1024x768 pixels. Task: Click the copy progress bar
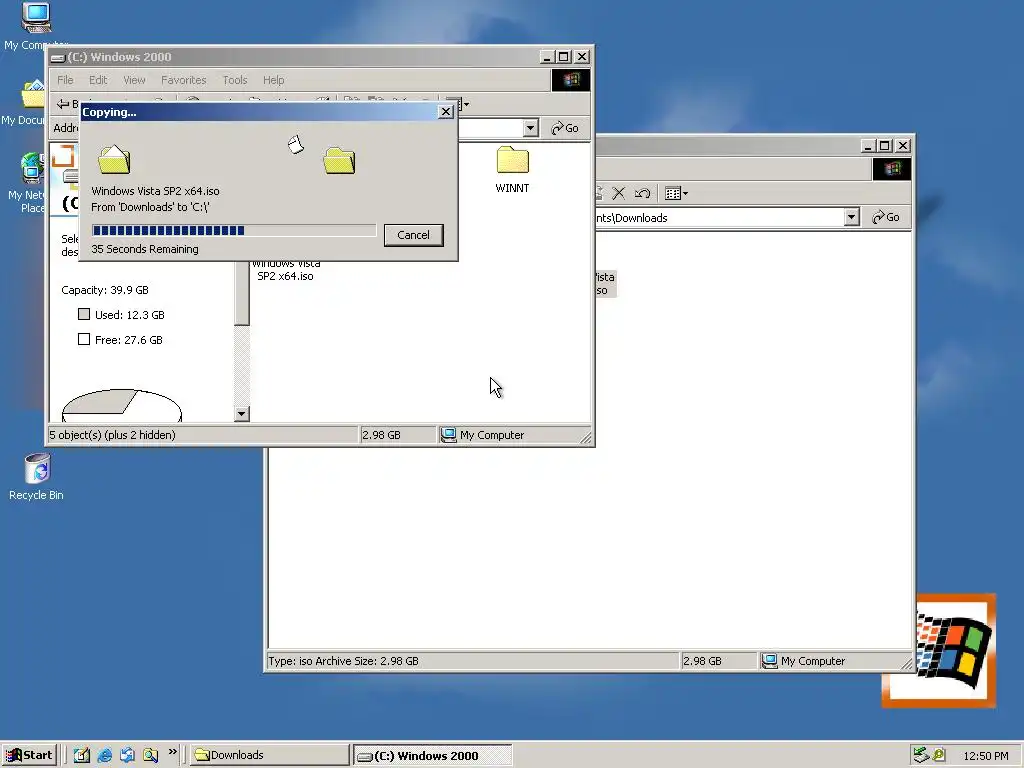click(x=234, y=230)
